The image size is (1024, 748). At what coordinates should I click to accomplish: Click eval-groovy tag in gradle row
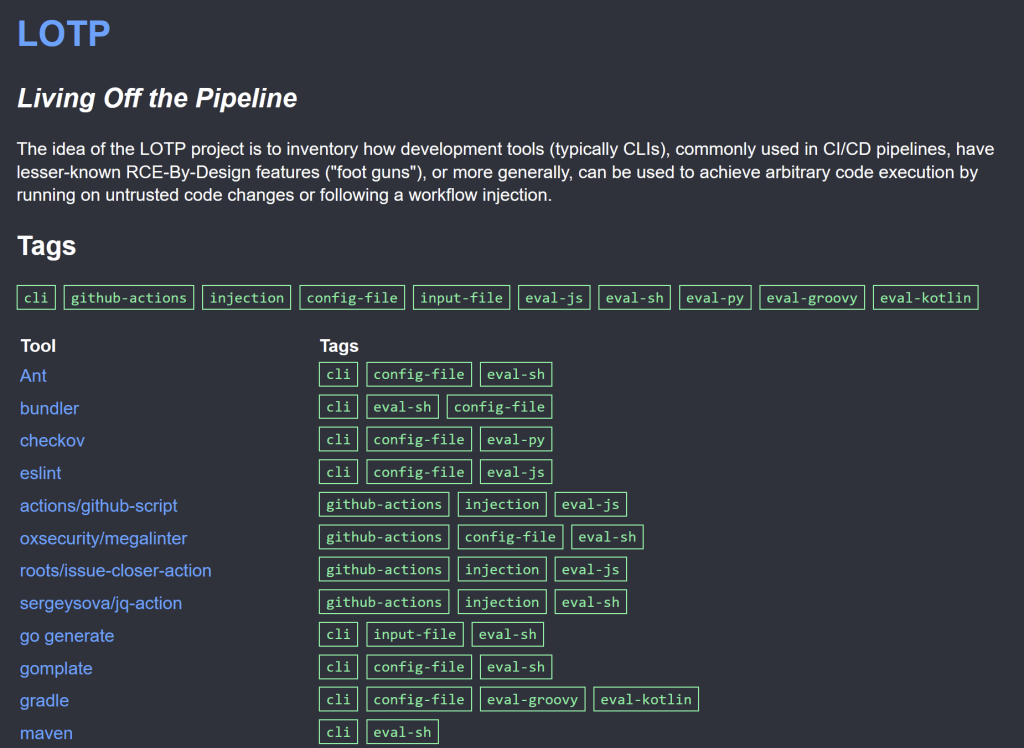533,699
